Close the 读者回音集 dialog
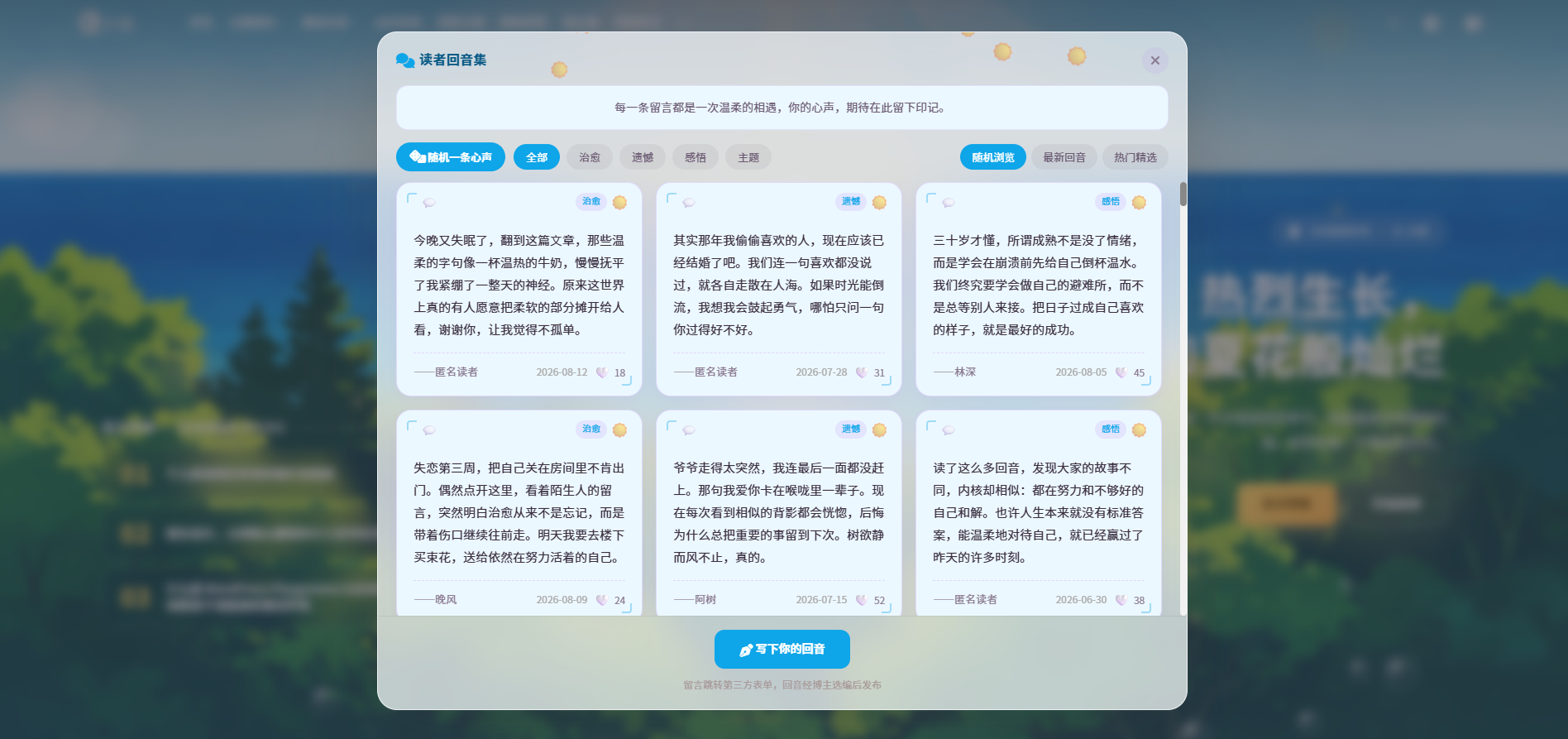This screenshot has width=1568, height=739. (x=1155, y=60)
